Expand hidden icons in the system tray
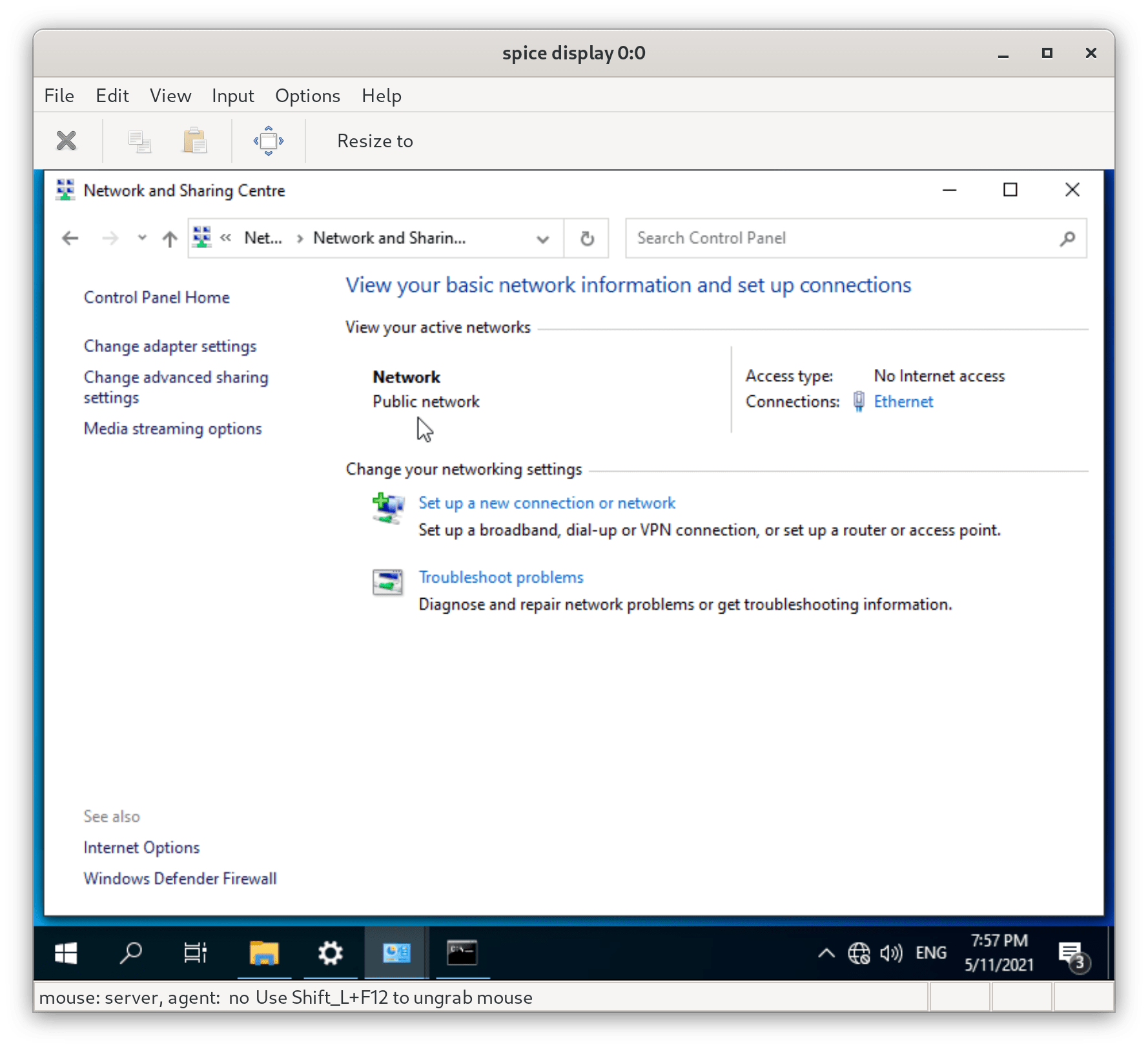Image resolution: width=1148 pixels, height=1049 pixels. 825,953
